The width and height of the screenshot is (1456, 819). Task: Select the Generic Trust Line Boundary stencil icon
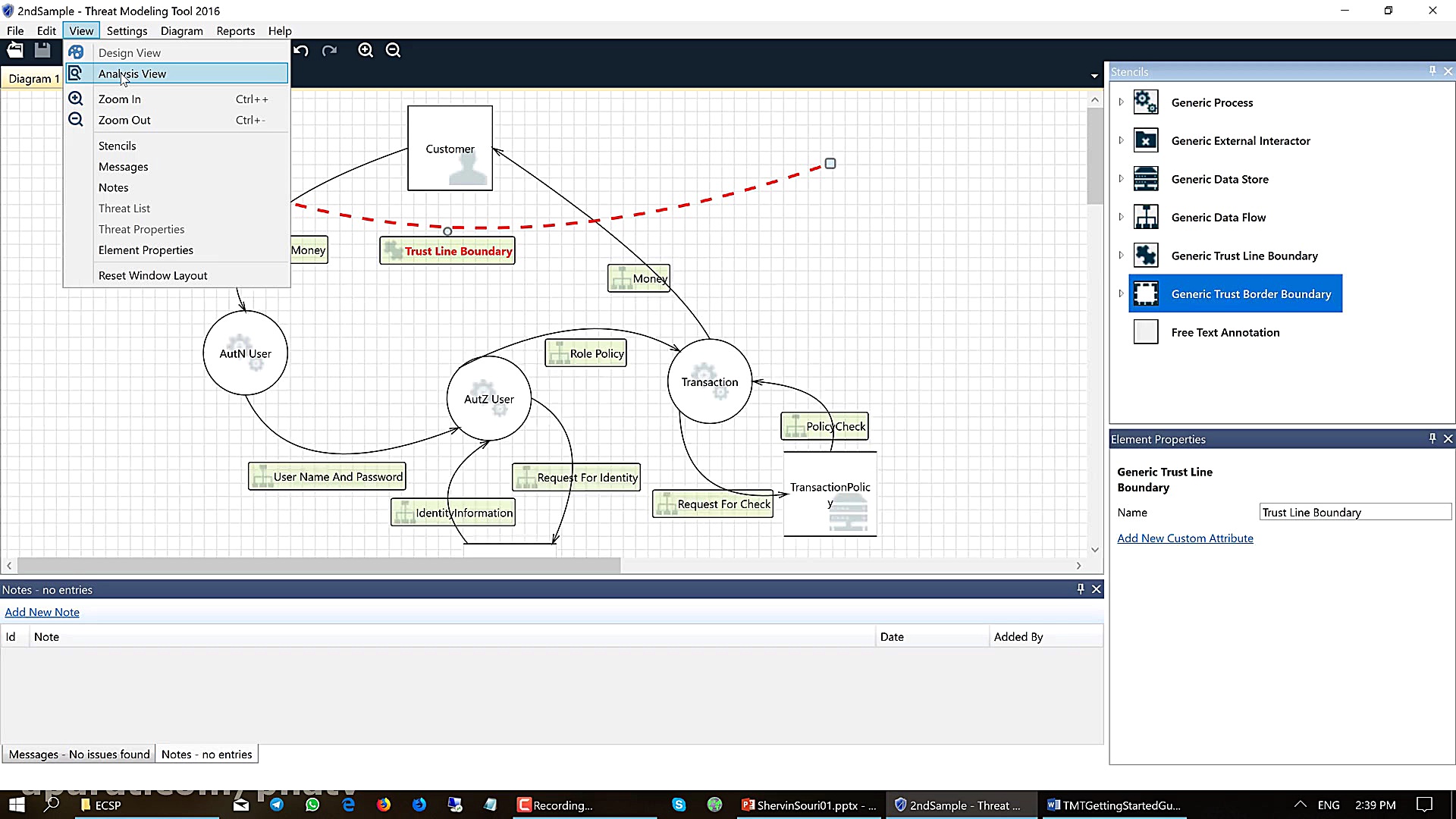(x=1146, y=256)
